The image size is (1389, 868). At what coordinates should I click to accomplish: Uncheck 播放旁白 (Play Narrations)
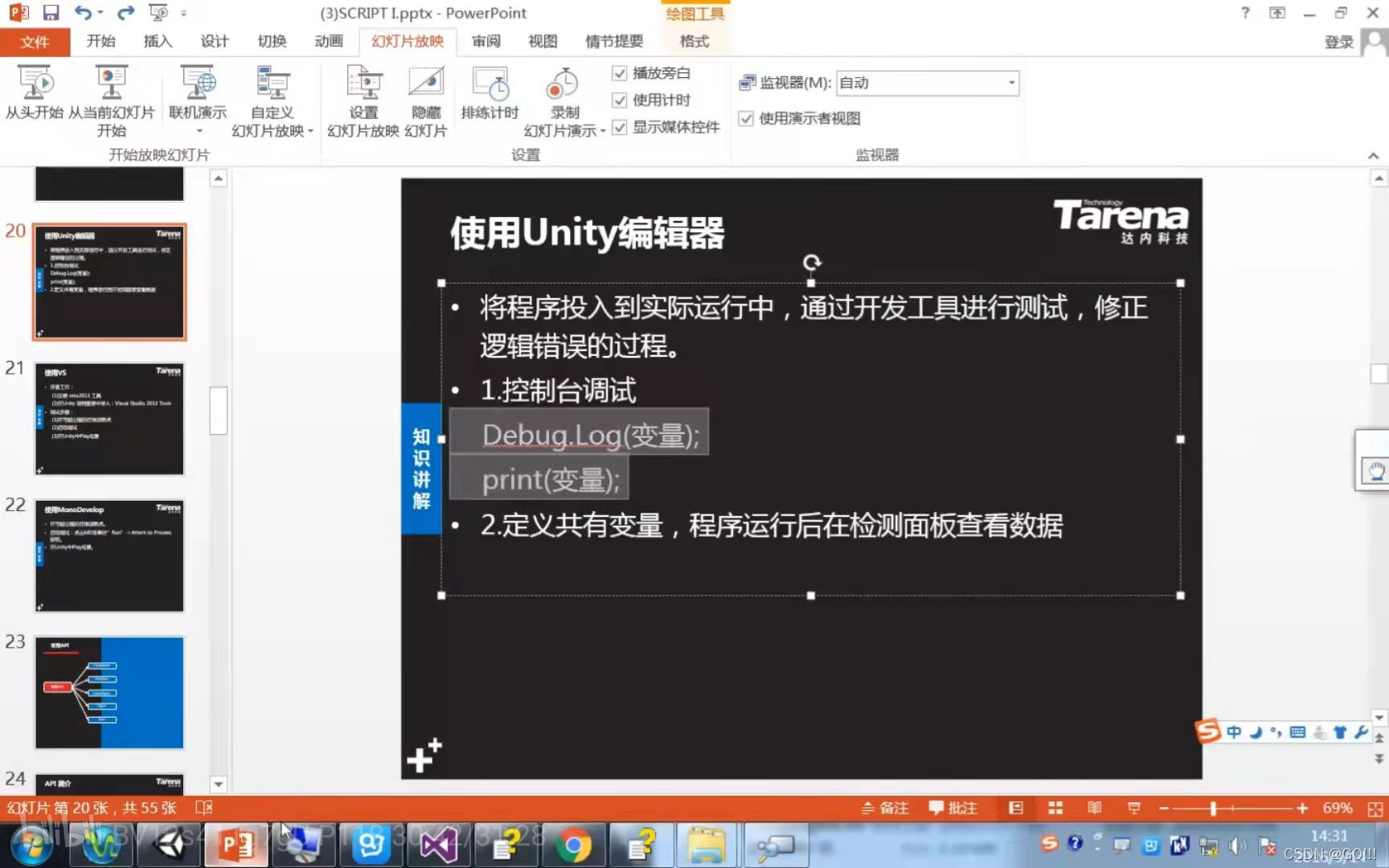(x=620, y=73)
